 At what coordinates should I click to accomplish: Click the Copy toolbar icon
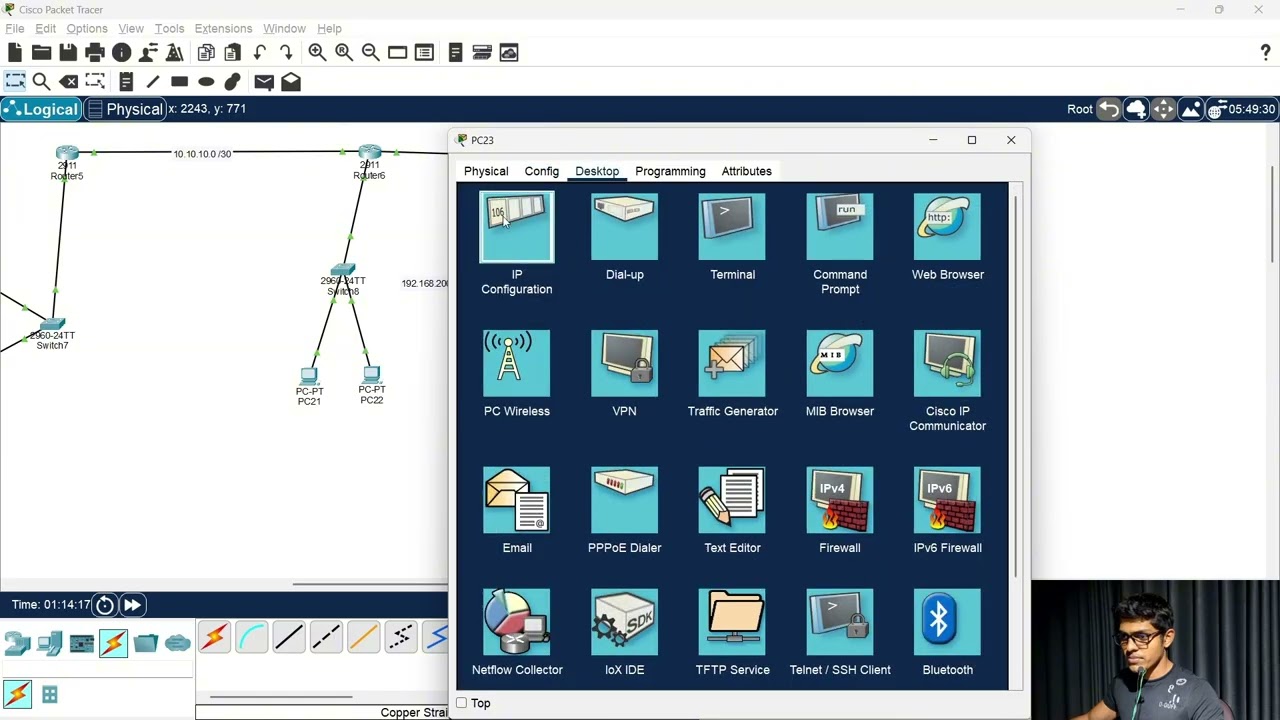pyautogui.click(x=206, y=52)
